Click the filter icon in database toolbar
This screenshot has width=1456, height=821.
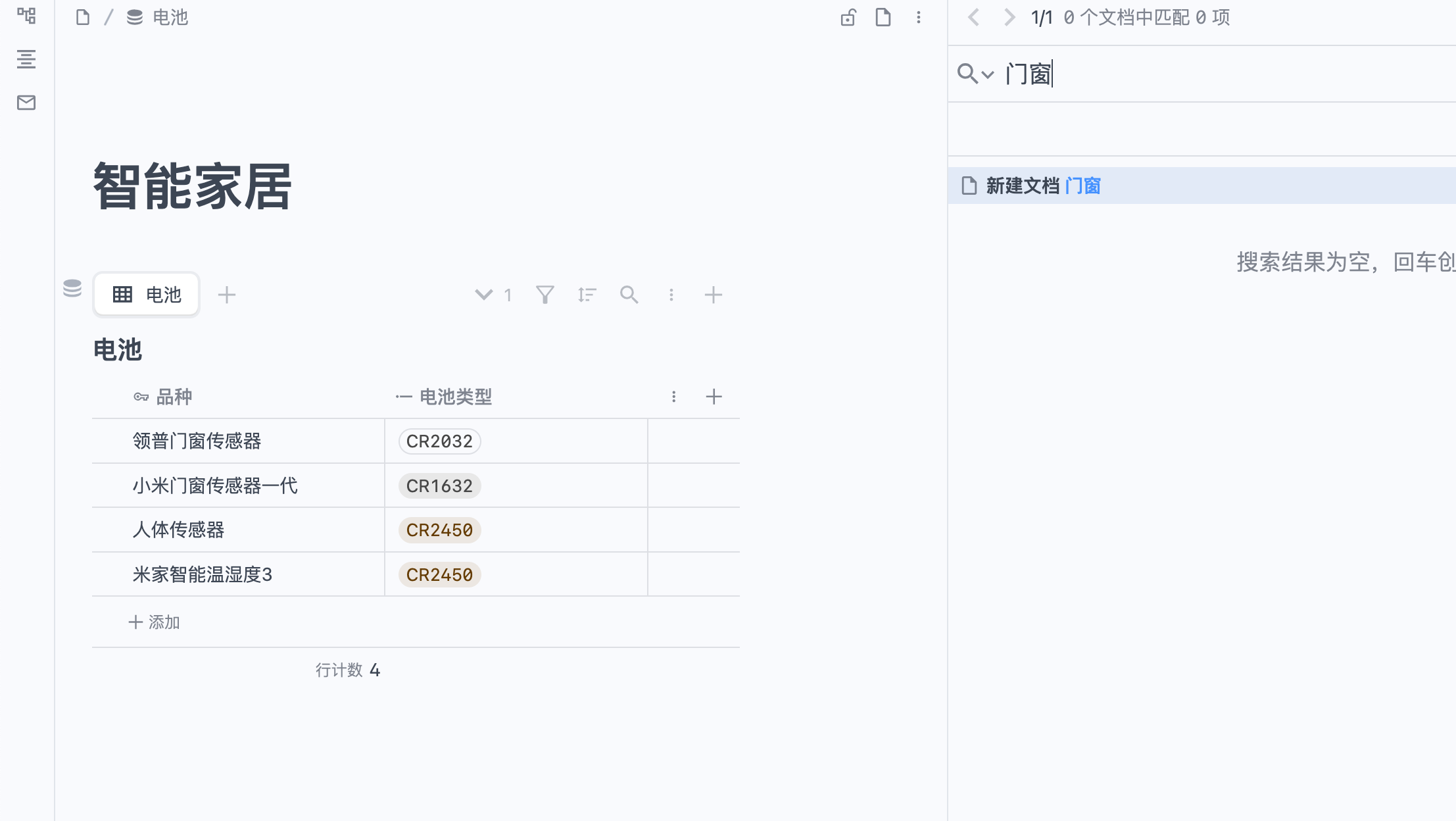[545, 295]
